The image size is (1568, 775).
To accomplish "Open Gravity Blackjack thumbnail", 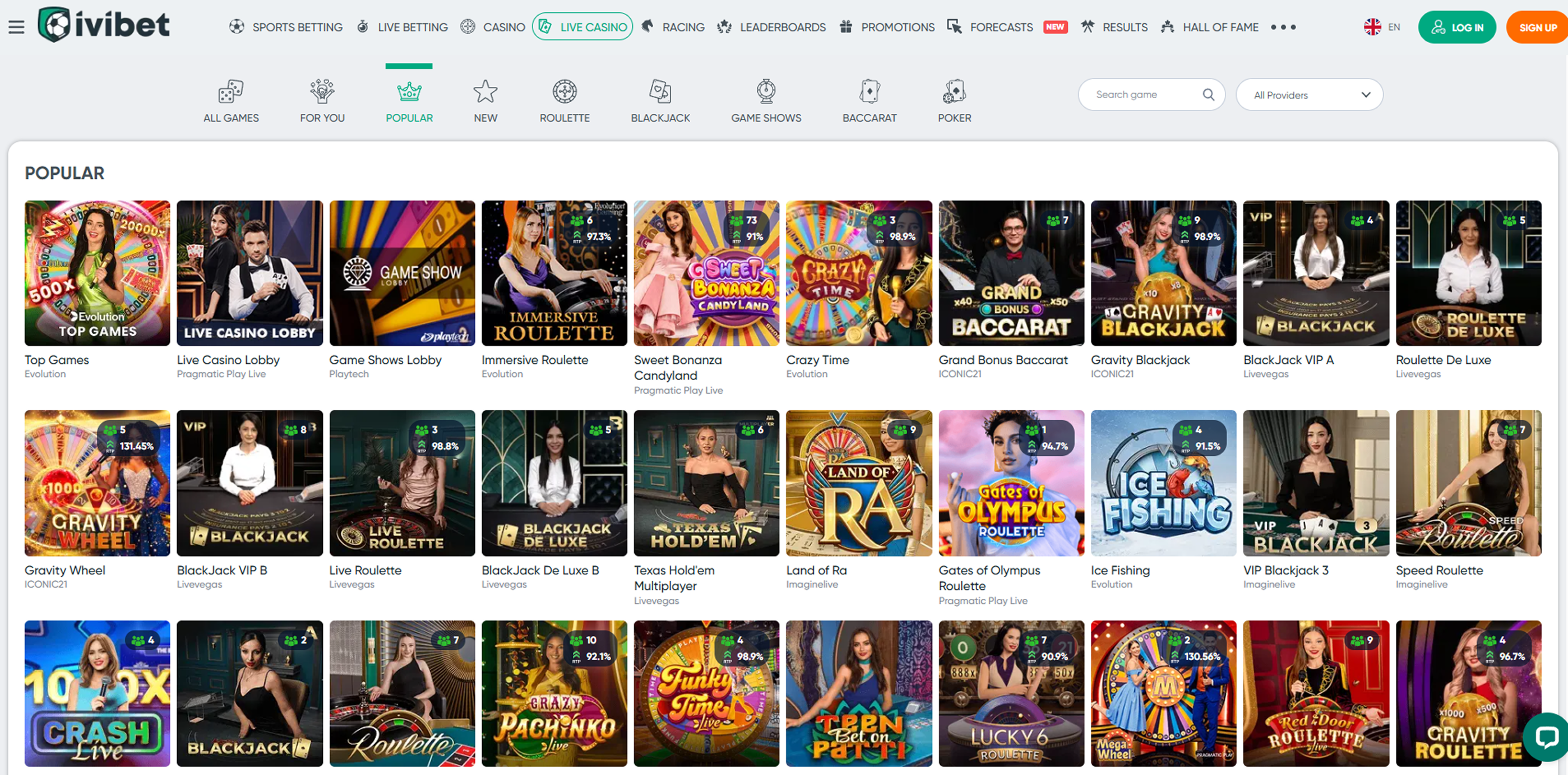I will tap(1163, 273).
